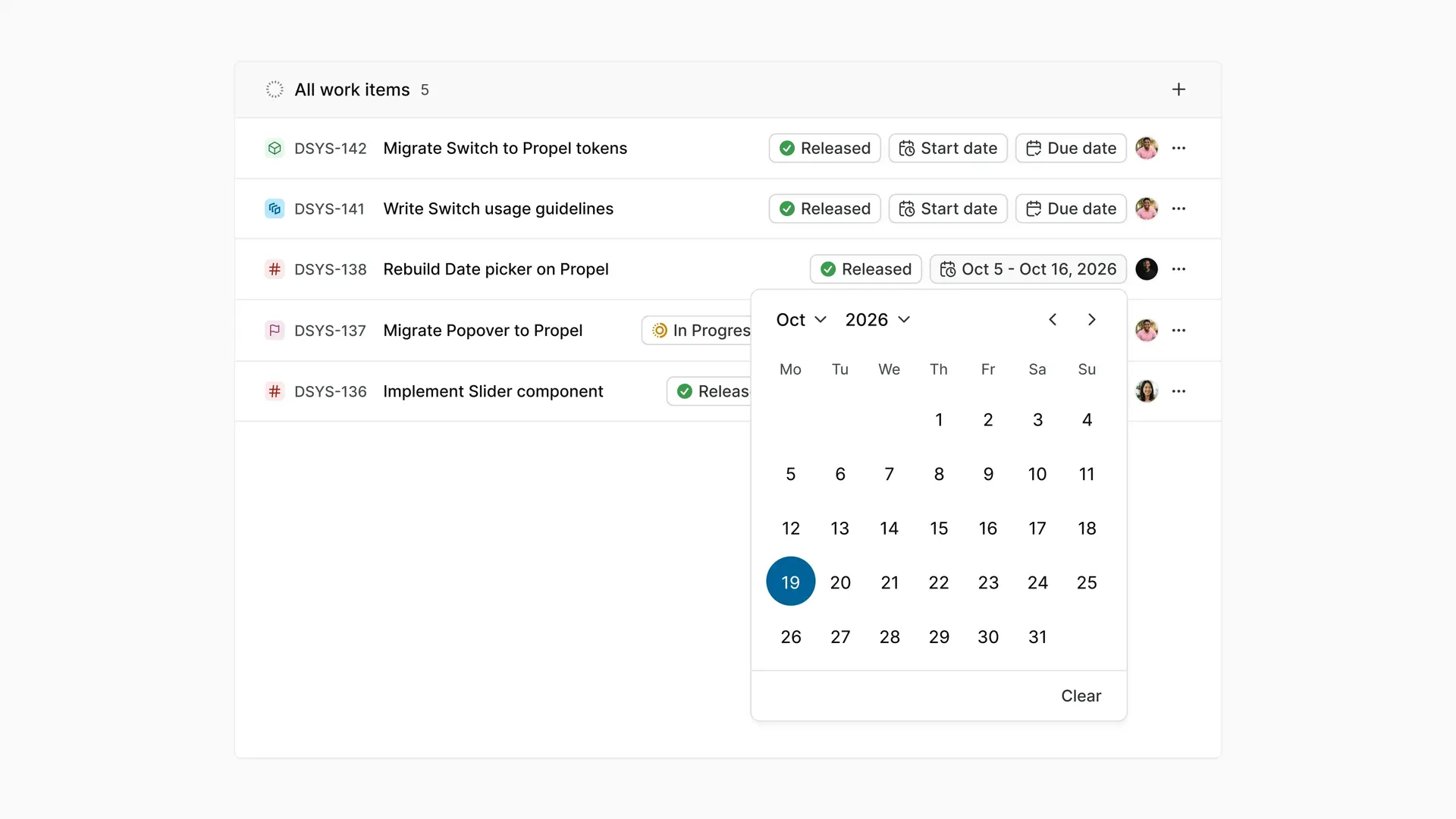The width and height of the screenshot is (1456, 819).
Task: Open the Released state dropdown for DSYS-141
Action: [825, 209]
